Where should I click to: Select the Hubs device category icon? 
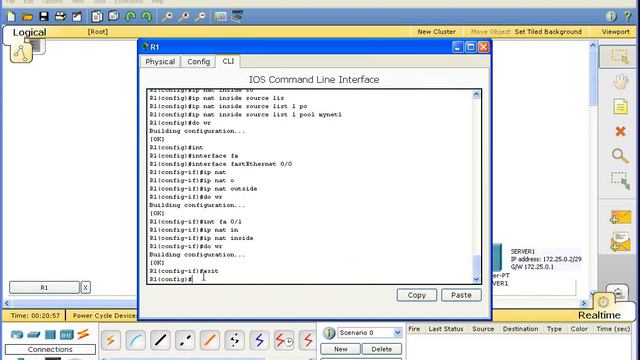pos(50,335)
